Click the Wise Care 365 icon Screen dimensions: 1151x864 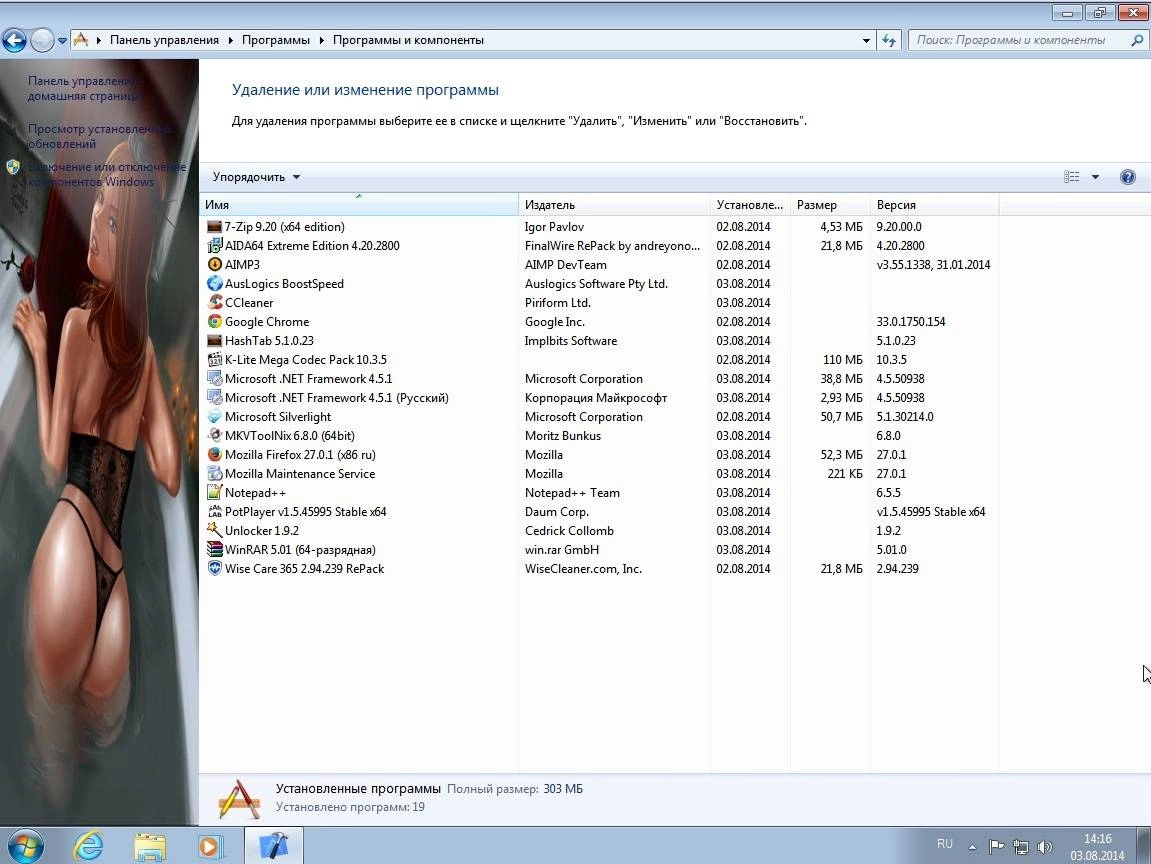click(x=214, y=569)
